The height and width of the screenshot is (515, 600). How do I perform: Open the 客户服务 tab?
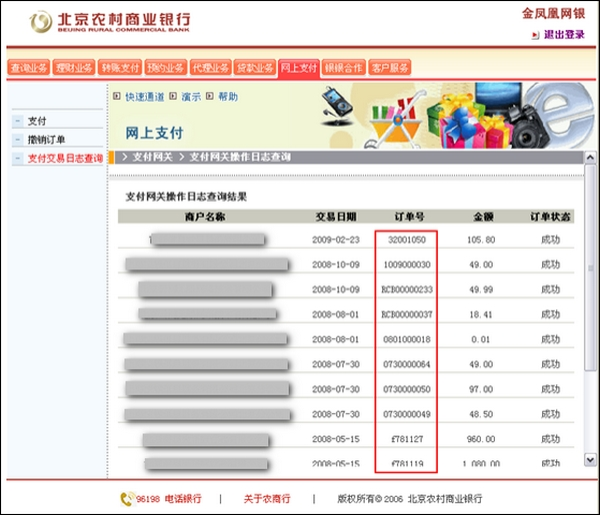pyautogui.click(x=390, y=68)
